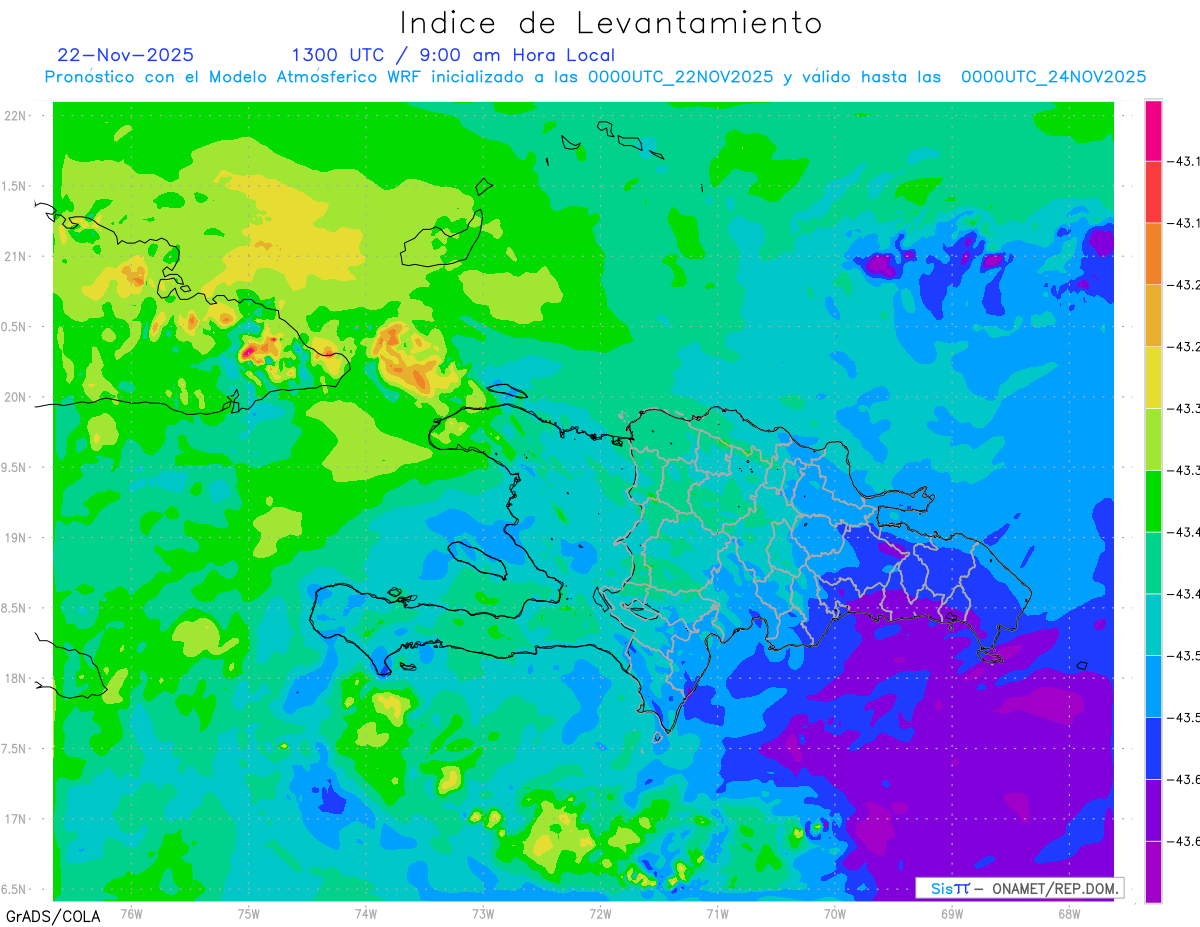Click the 17N latitude label

(15, 820)
